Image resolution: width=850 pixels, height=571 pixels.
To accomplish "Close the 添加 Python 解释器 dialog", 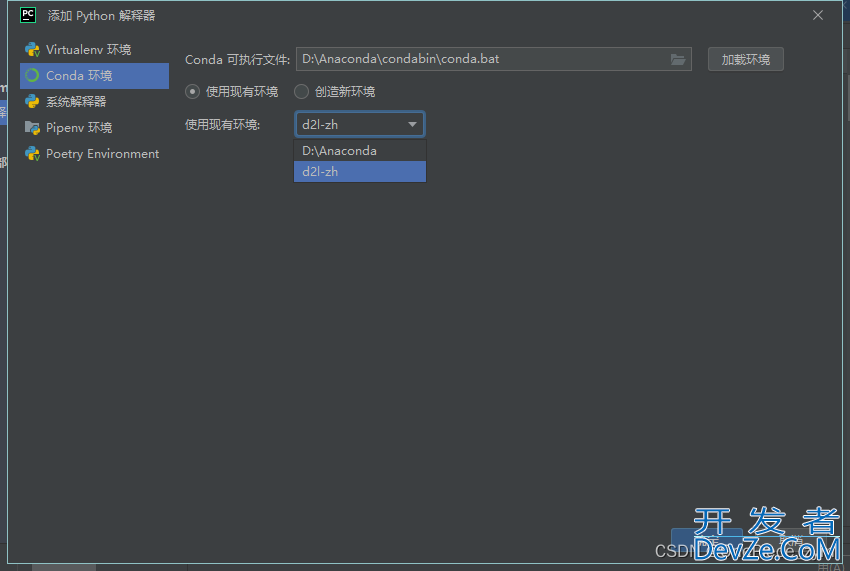I will [x=817, y=15].
